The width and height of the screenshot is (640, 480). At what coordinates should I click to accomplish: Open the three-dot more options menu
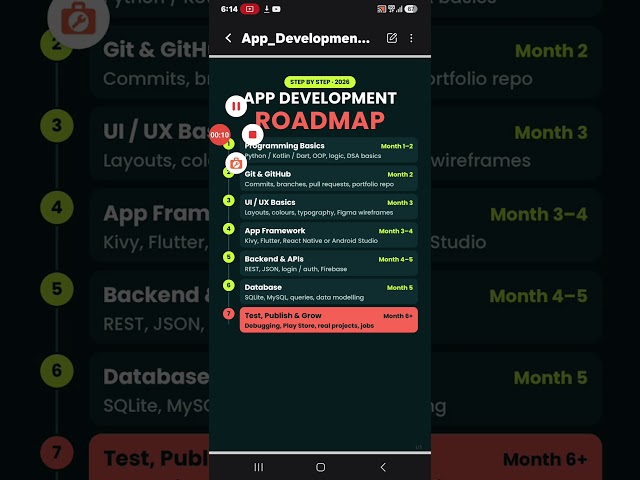pos(411,38)
